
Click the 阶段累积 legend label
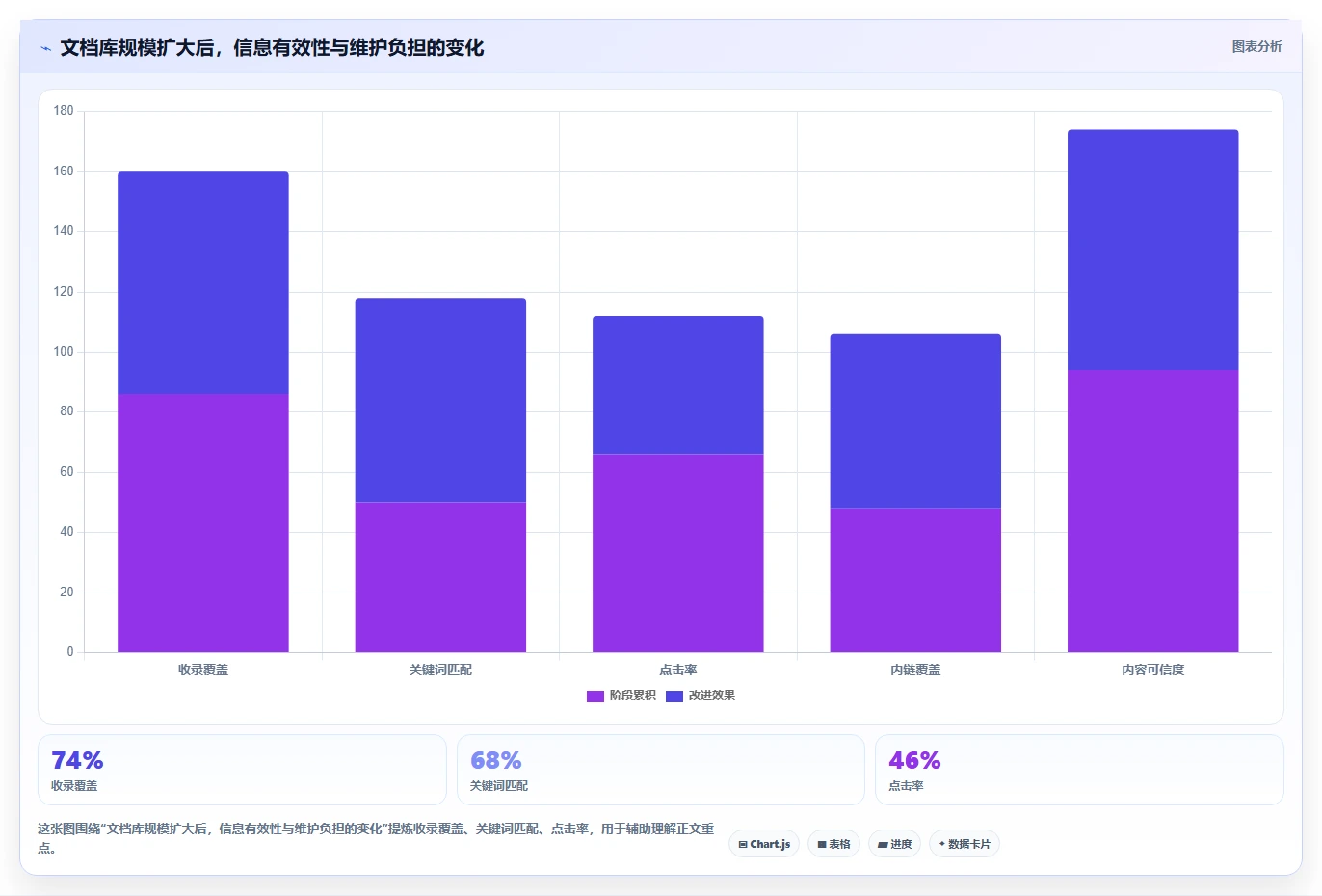tap(632, 696)
